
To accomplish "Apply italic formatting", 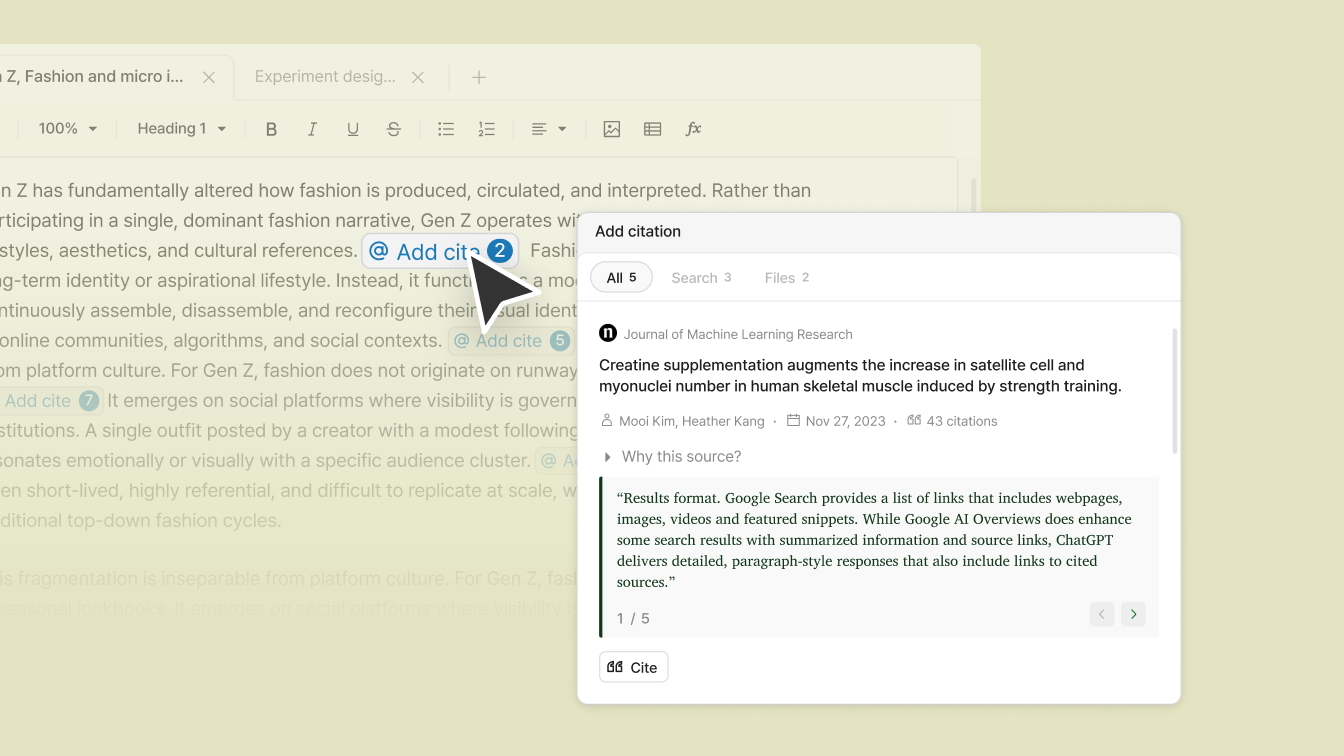I will (312, 128).
